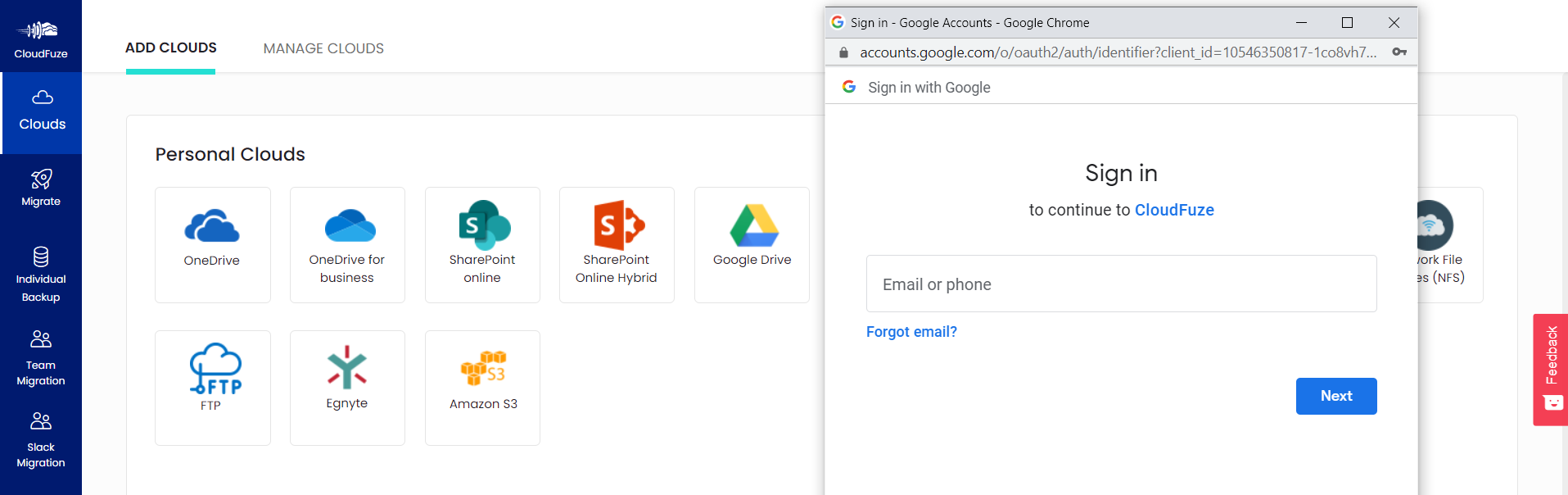
Task: Click the lock icon in the popup address bar
Action: (843, 52)
